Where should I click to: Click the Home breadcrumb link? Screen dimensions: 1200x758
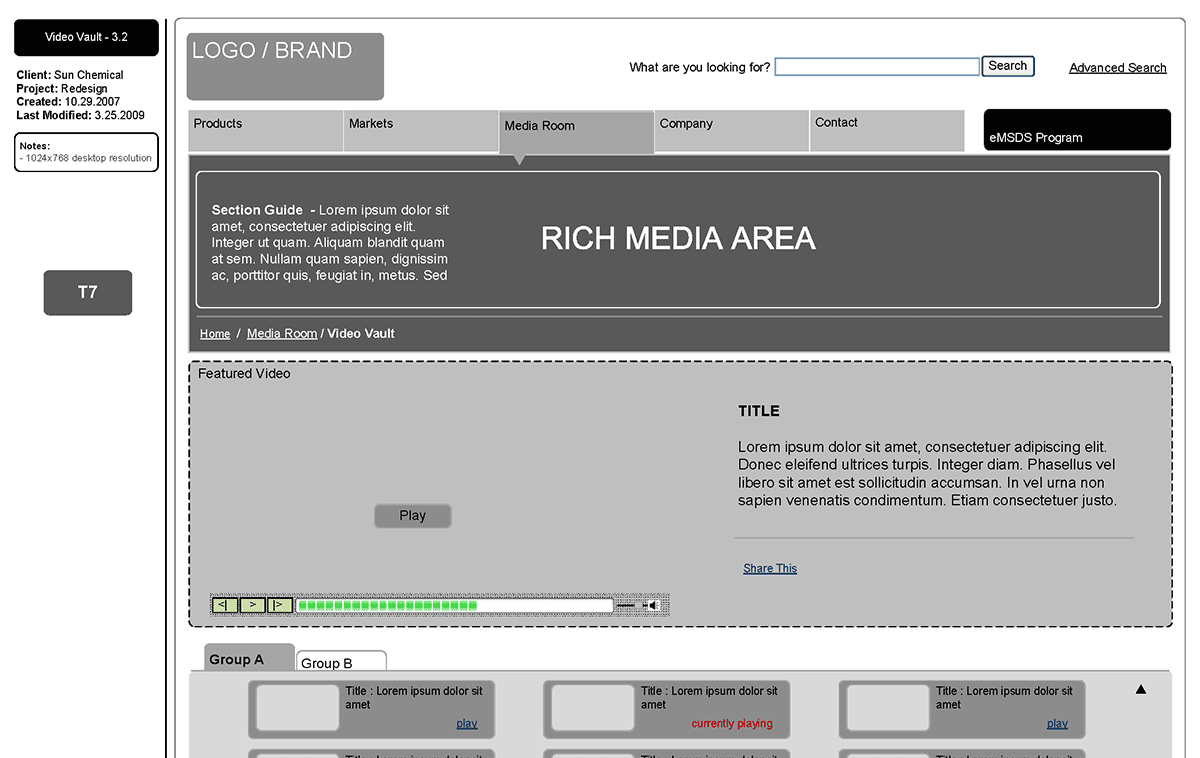[215, 334]
